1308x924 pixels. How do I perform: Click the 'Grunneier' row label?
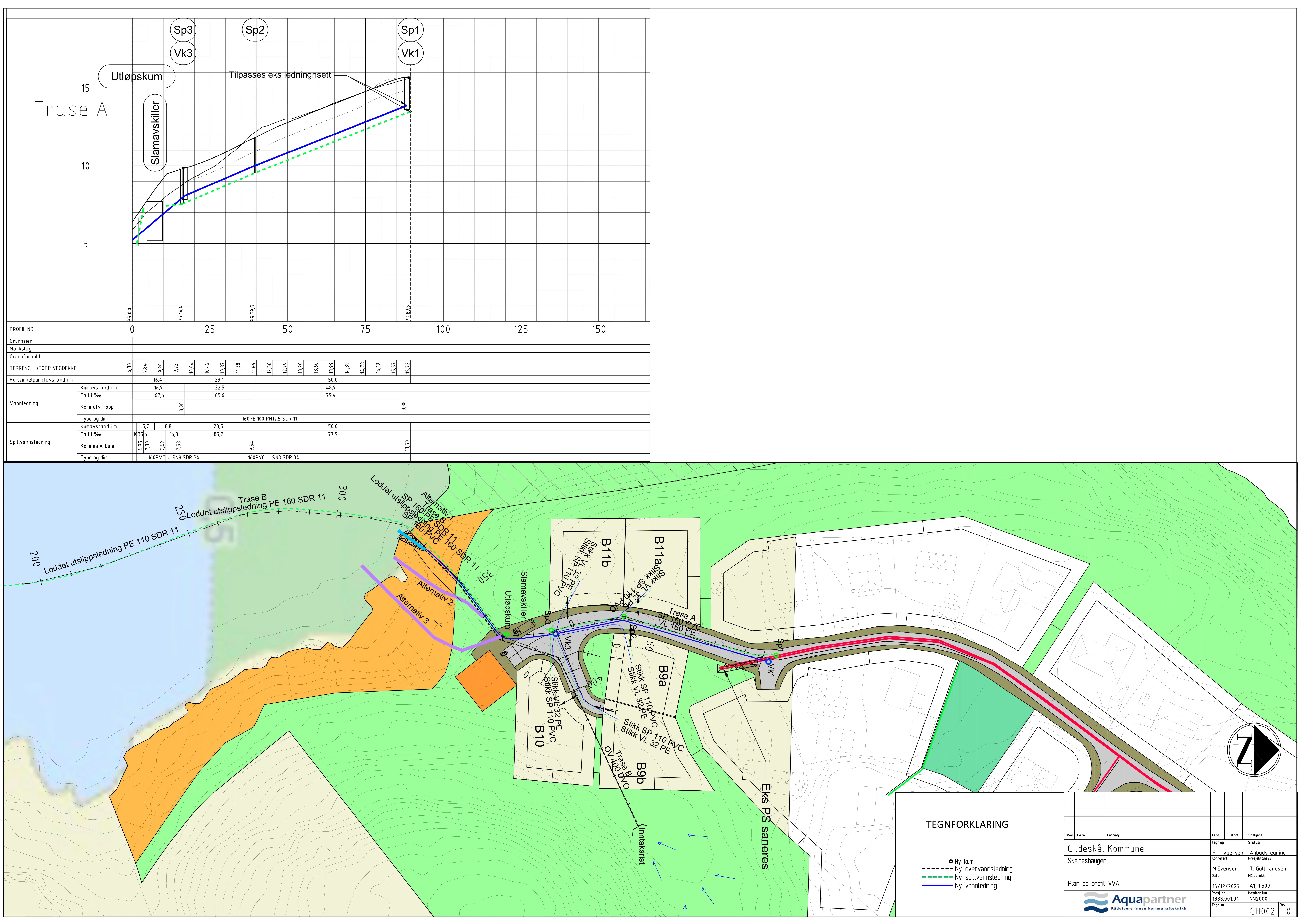point(21,341)
